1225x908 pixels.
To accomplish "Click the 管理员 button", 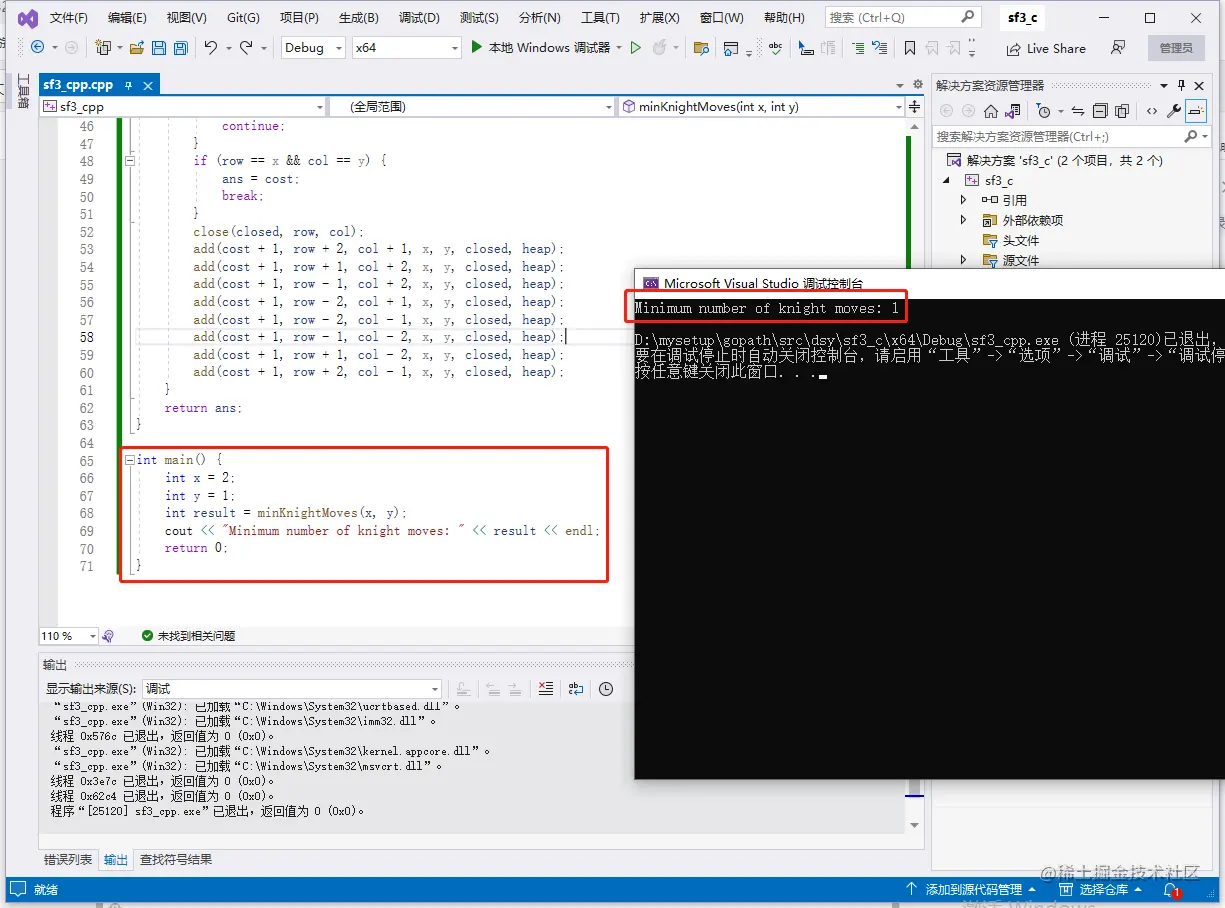I will [x=1176, y=48].
